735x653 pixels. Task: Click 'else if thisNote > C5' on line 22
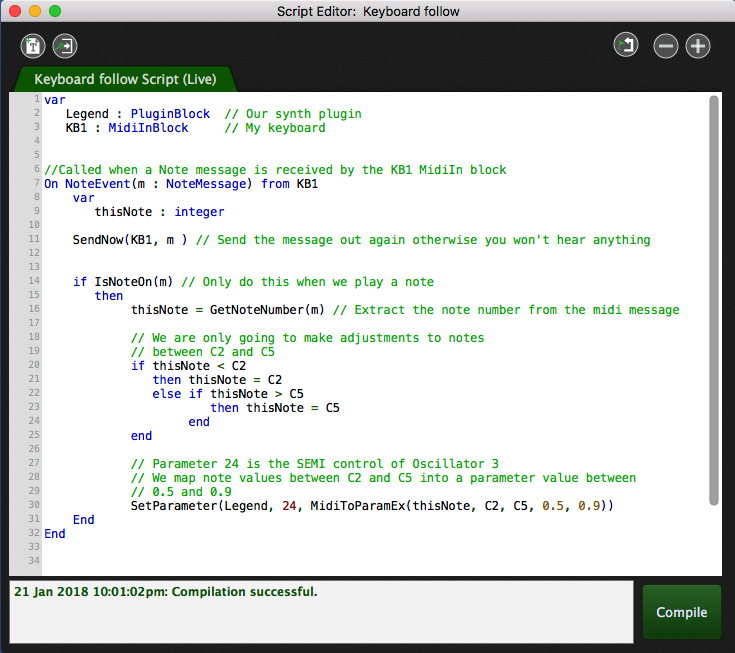coord(228,394)
